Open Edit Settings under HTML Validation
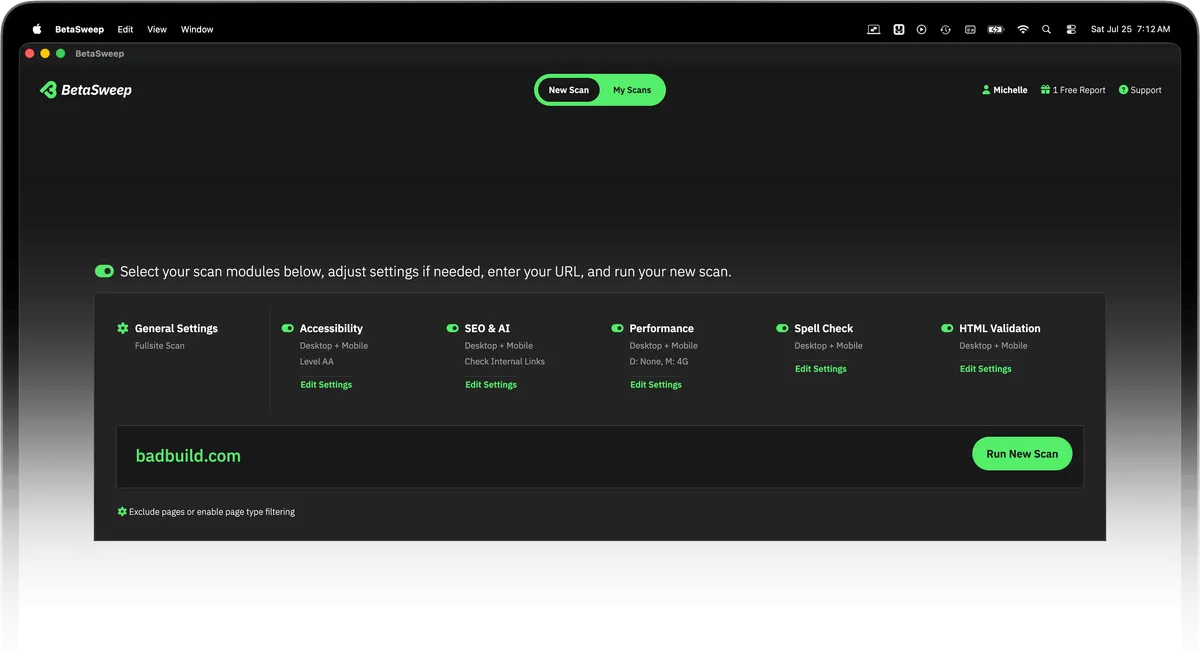Image resolution: width=1200 pixels, height=665 pixels. (986, 369)
